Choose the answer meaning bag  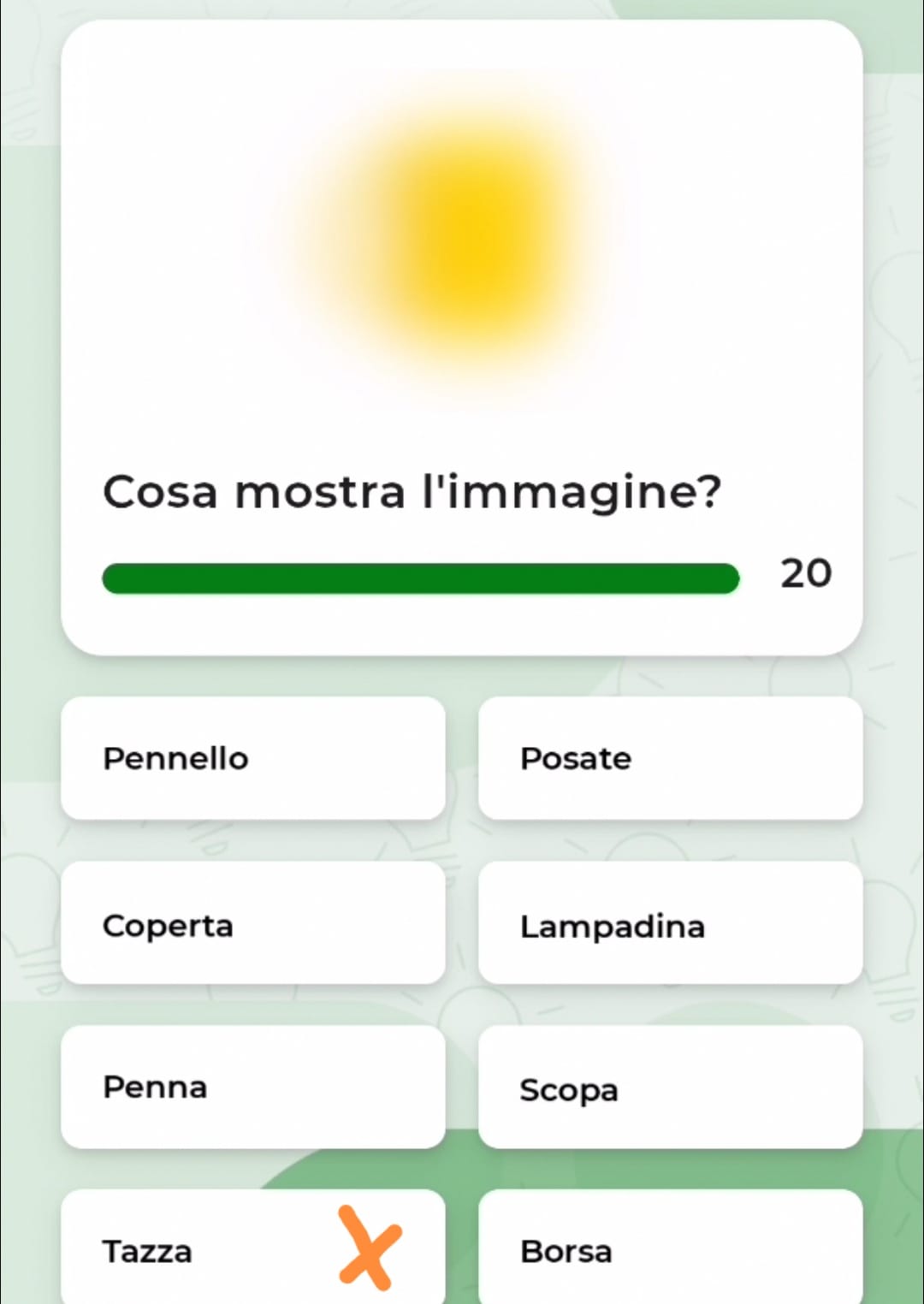click(670, 1249)
